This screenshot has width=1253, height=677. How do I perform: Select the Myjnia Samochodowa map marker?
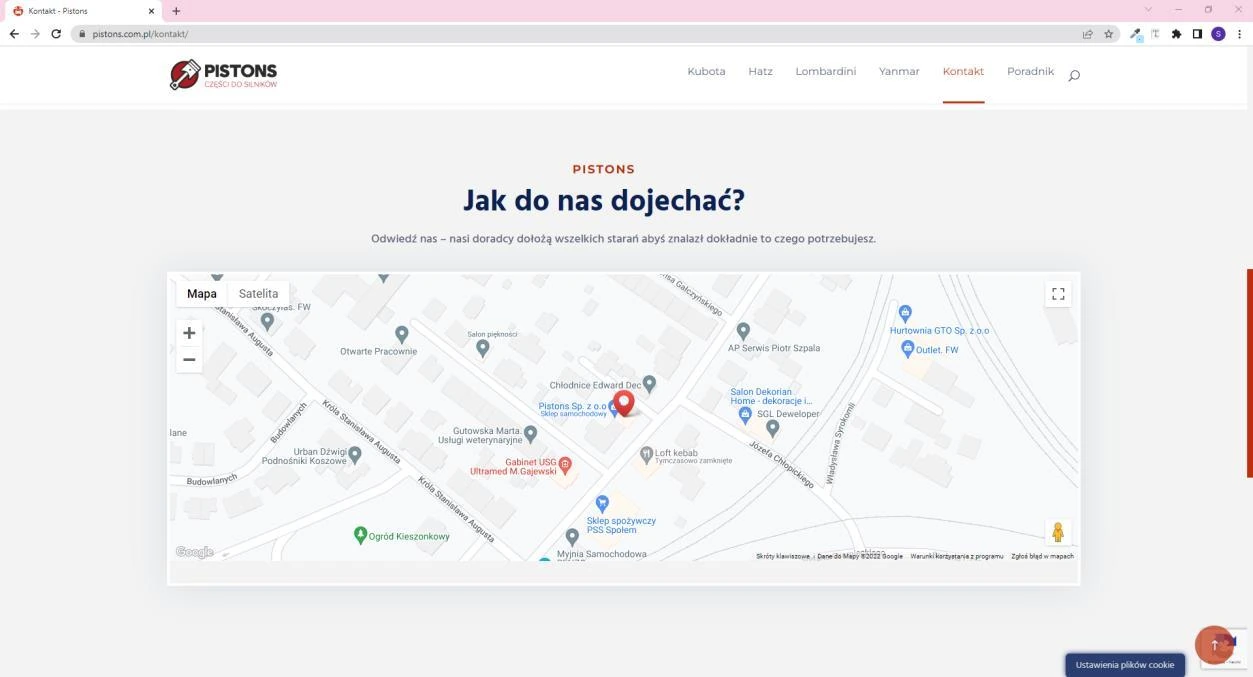(x=572, y=538)
